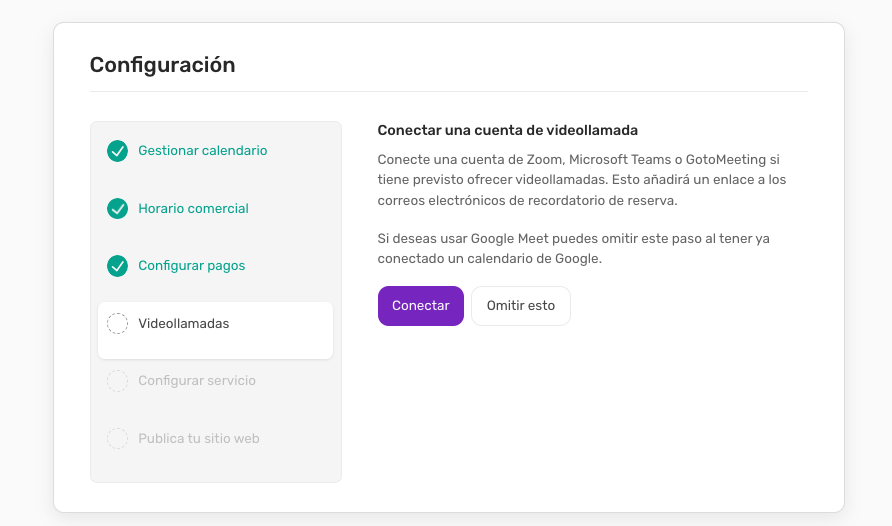Click the dashed circle beside Publica tu sitio web
The height and width of the screenshot is (526, 892).
tap(117, 438)
